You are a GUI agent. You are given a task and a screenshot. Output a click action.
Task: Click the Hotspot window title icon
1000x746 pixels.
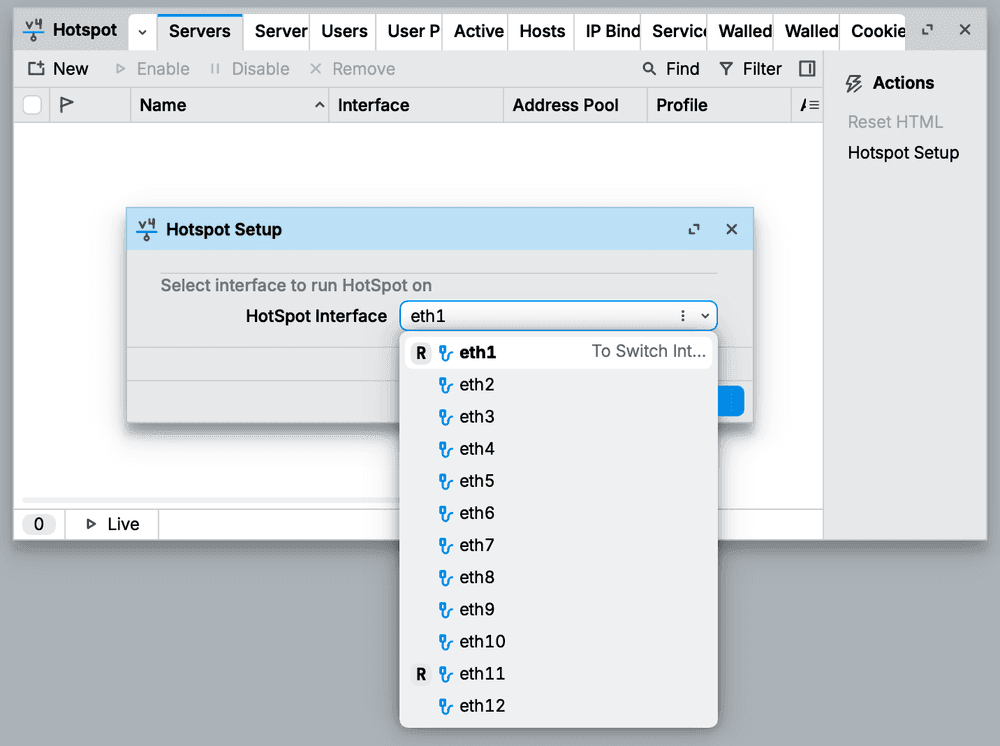(34, 30)
